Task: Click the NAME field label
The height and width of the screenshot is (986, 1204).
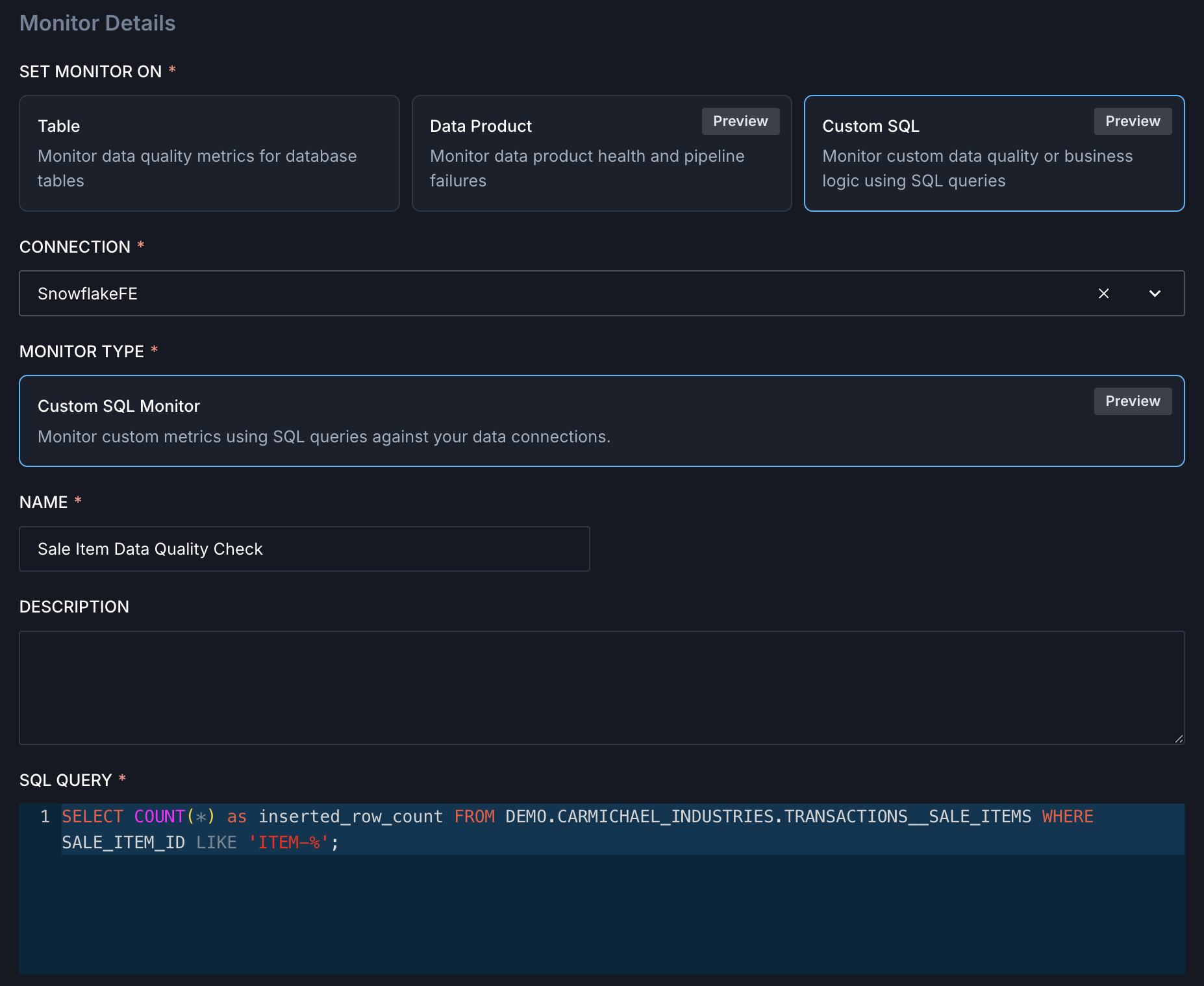Action: coord(43,501)
